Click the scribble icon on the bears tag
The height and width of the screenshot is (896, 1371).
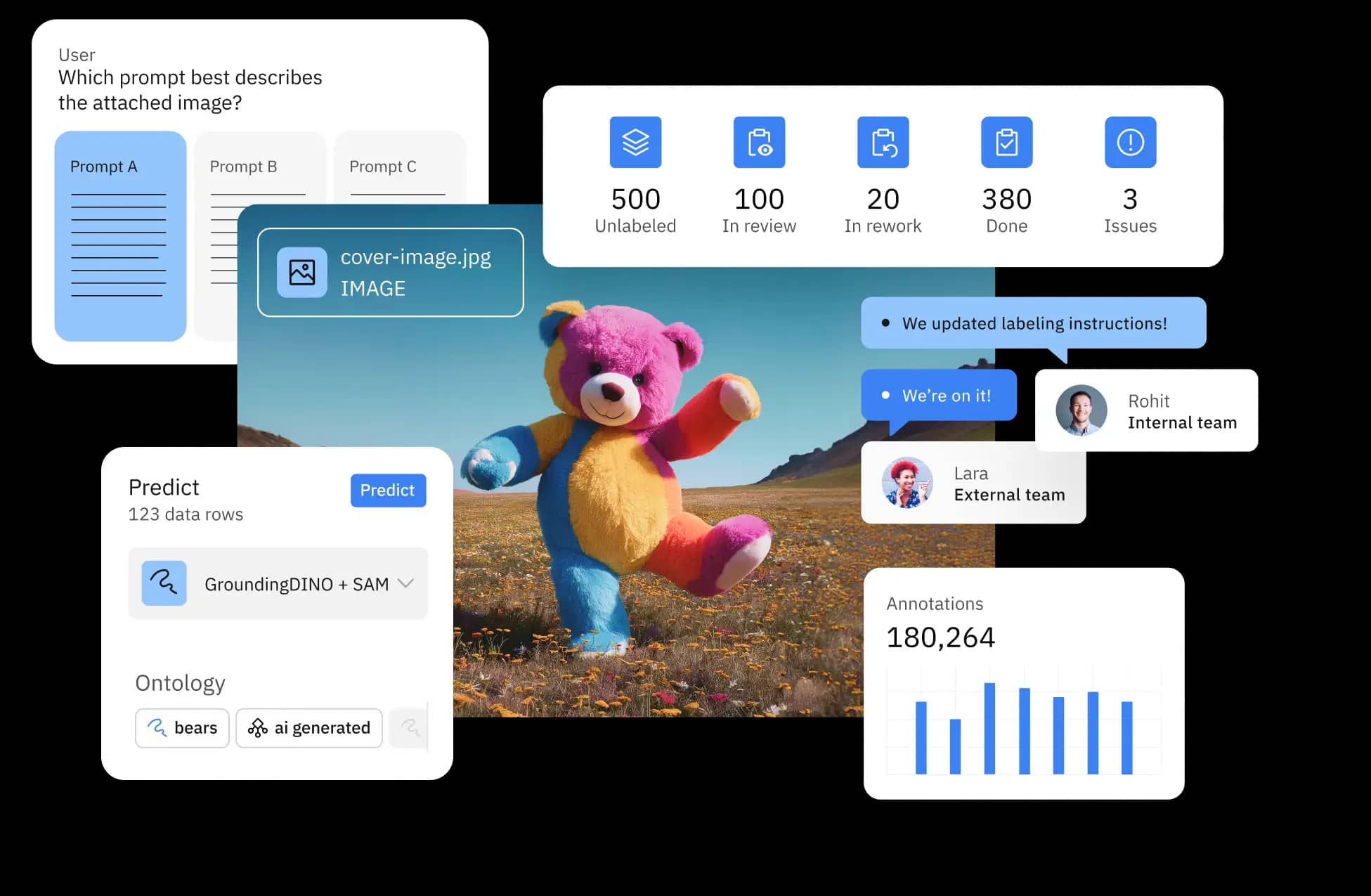[158, 728]
